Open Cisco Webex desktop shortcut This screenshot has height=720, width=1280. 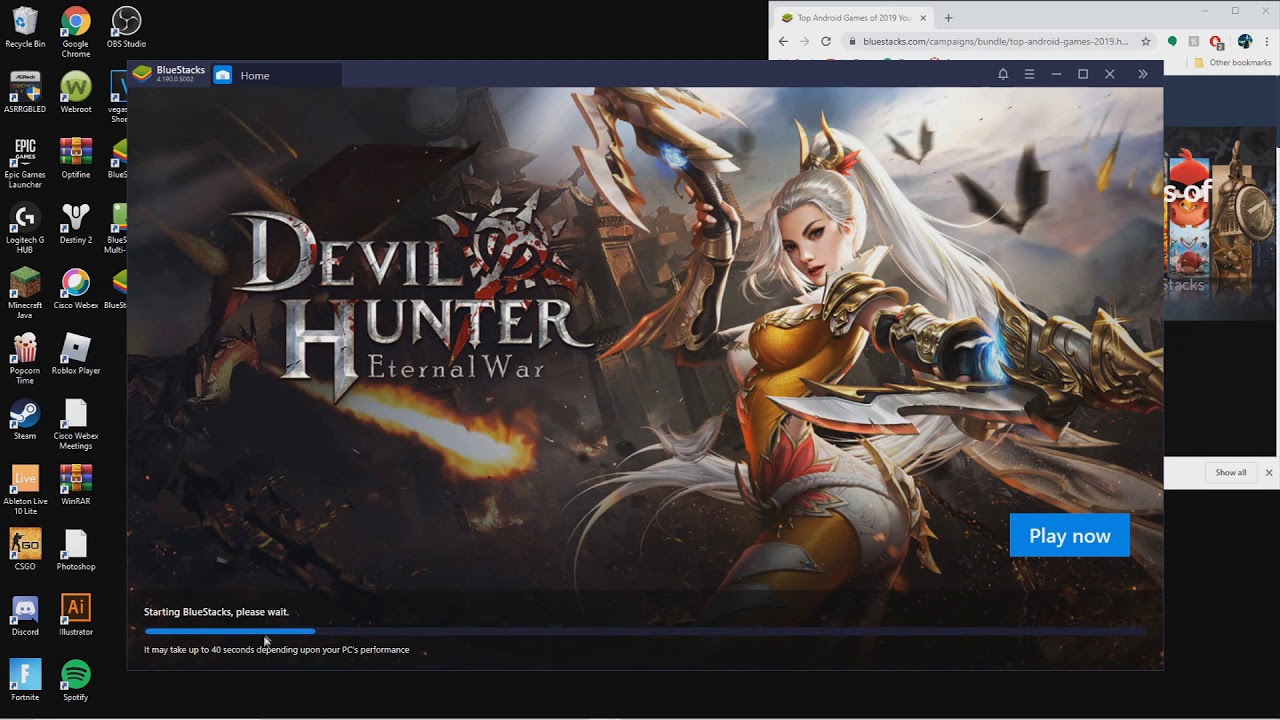(76, 288)
